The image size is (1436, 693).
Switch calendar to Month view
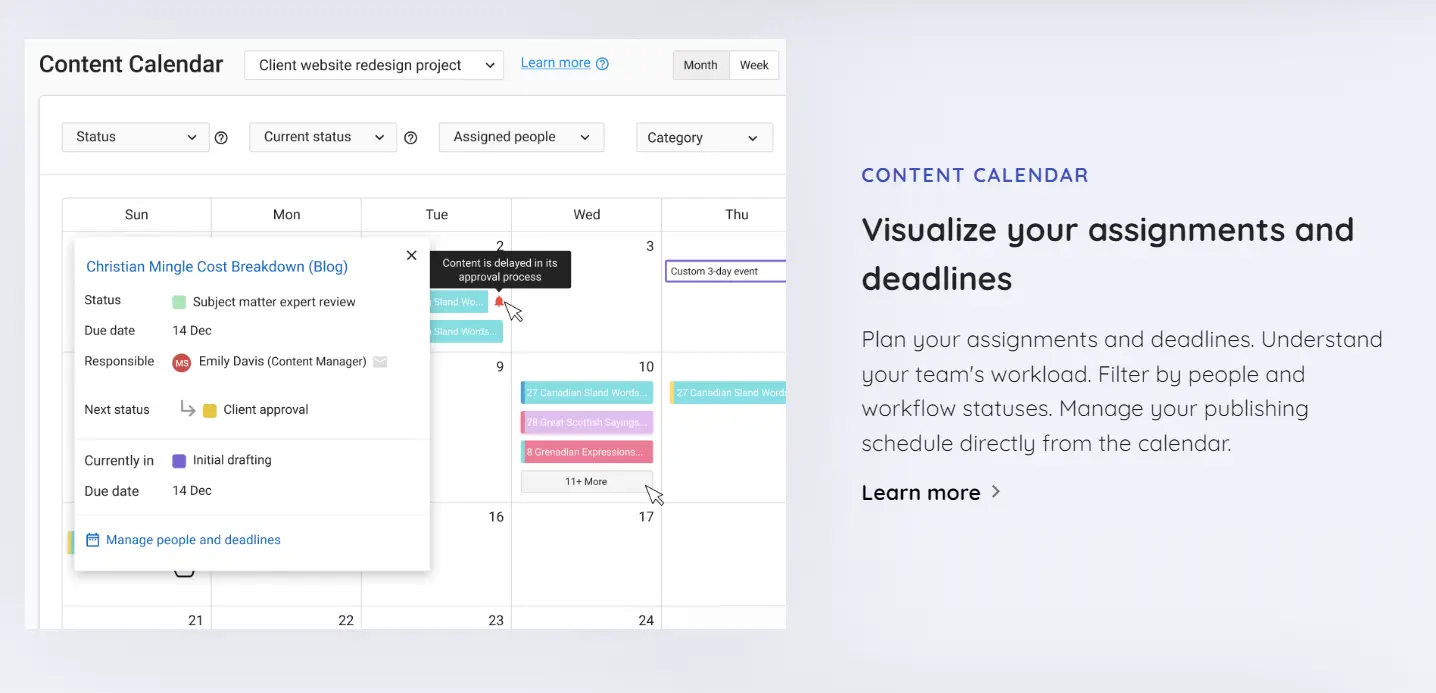point(700,64)
